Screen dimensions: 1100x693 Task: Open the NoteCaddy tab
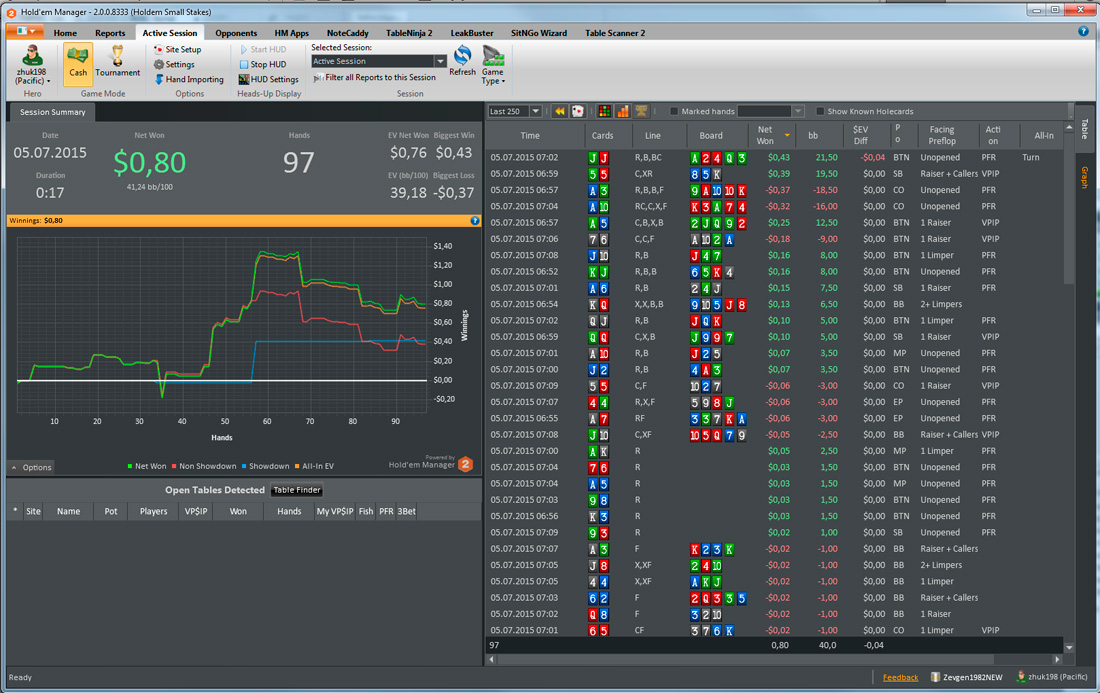tap(347, 33)
